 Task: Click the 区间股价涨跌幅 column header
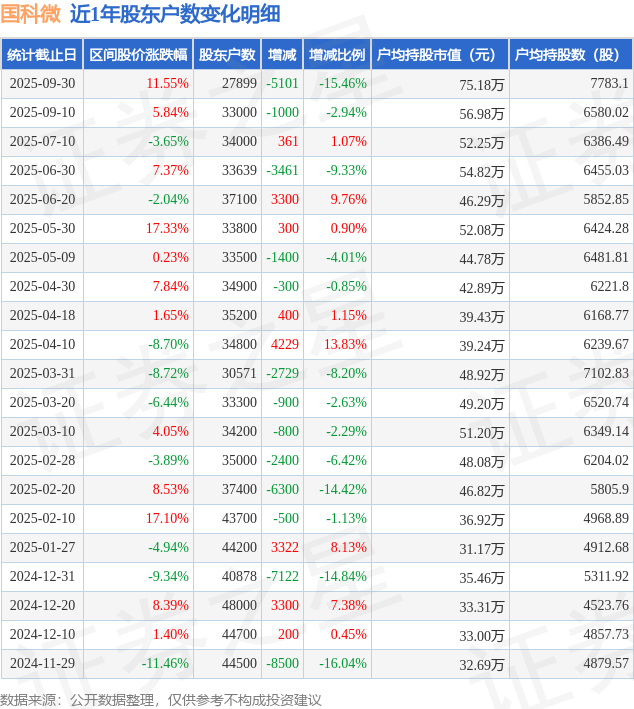[x=137, y=55]
